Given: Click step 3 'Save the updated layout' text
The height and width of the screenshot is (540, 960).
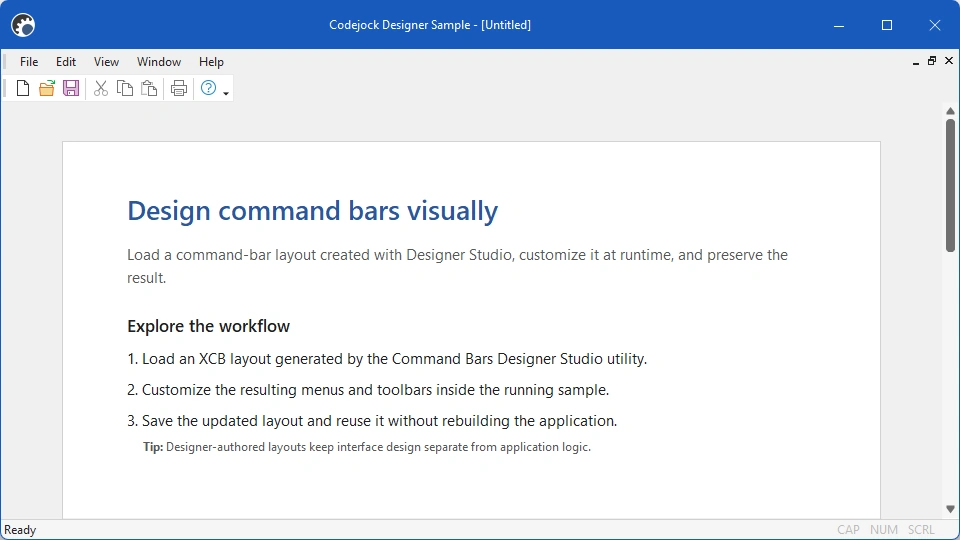Looking at the screenshot, I should pyautogui.click(x=372, y=421).
